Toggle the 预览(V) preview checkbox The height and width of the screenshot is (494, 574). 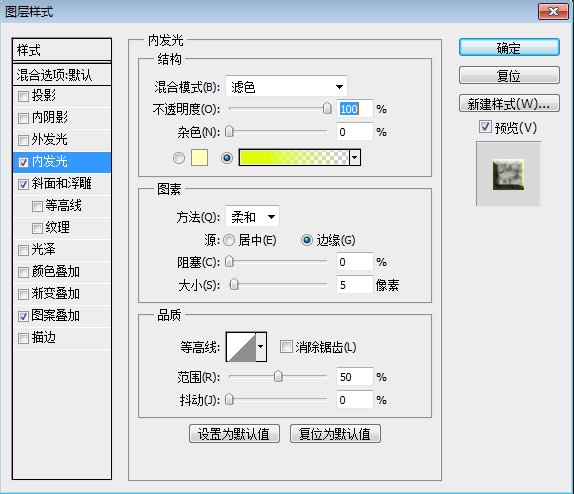click(x=485, y=127)
